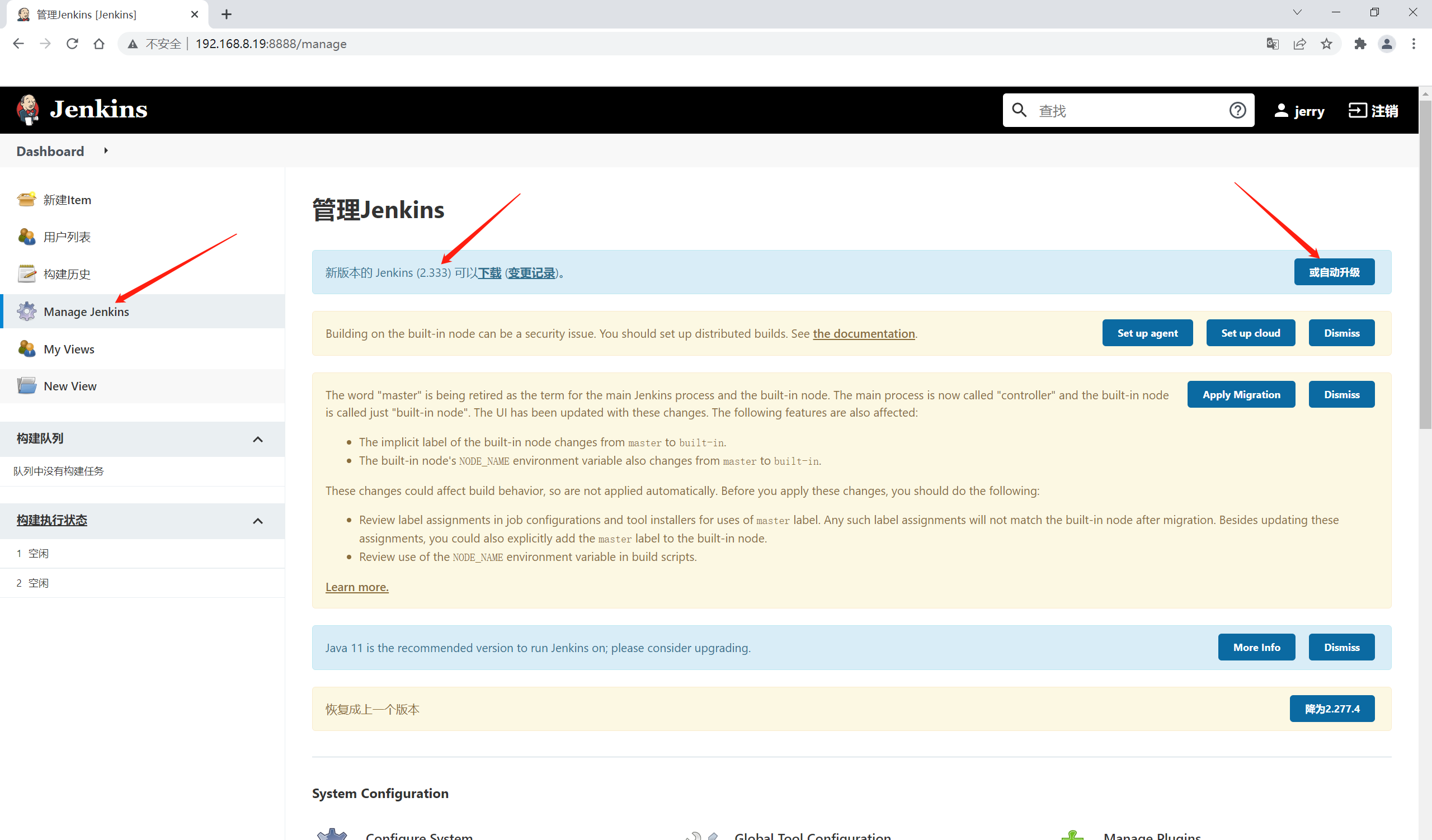Viewport: 1432px width, 840px height.
Task: Dismiss the built-in node warning
Action: point(1341,333)
